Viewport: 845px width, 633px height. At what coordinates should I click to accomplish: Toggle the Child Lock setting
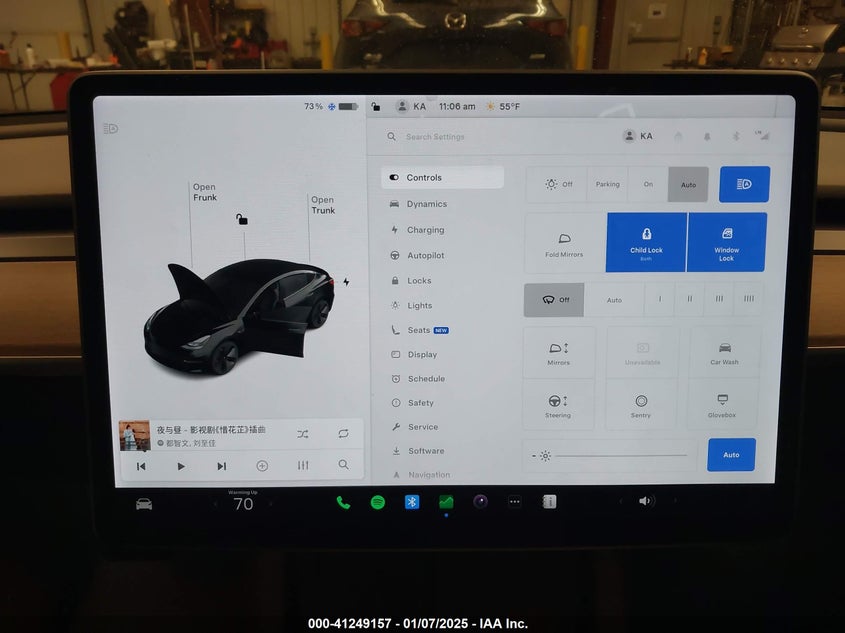pyautogui.click(x=646, y=242)
